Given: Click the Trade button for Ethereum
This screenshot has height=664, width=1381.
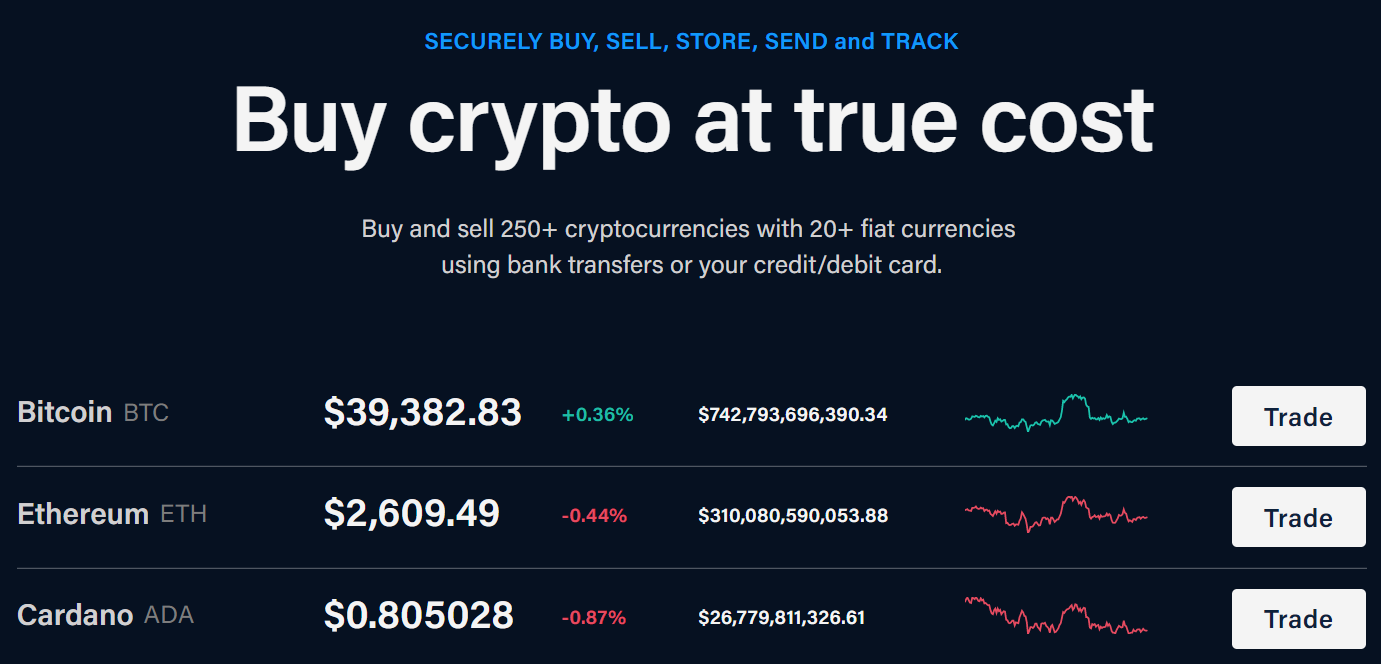Looking at the screenshot, I should (x=1298, y=517).
